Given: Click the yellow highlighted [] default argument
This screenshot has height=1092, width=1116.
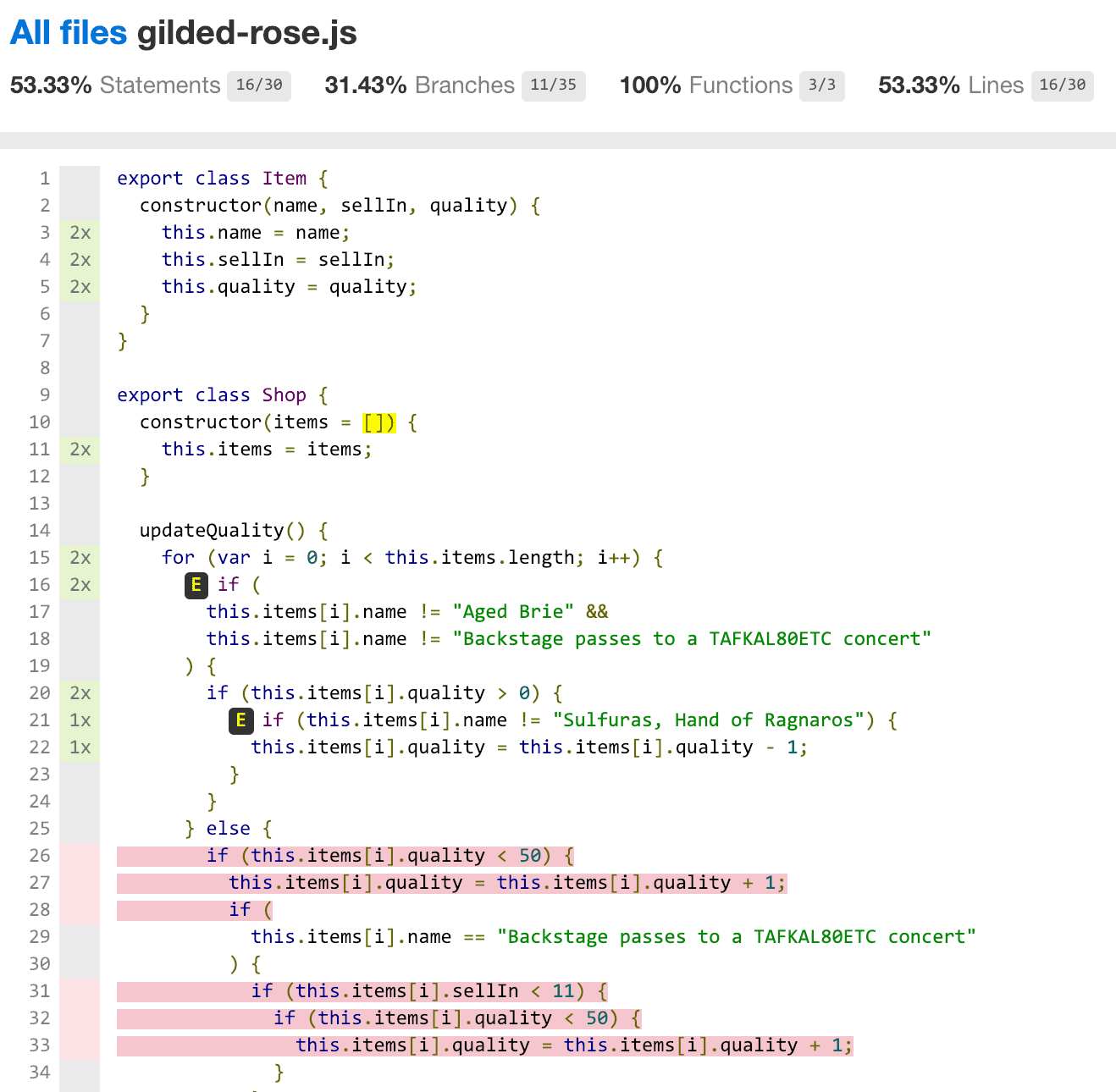Looking at the screenshot, I should 378,422.
